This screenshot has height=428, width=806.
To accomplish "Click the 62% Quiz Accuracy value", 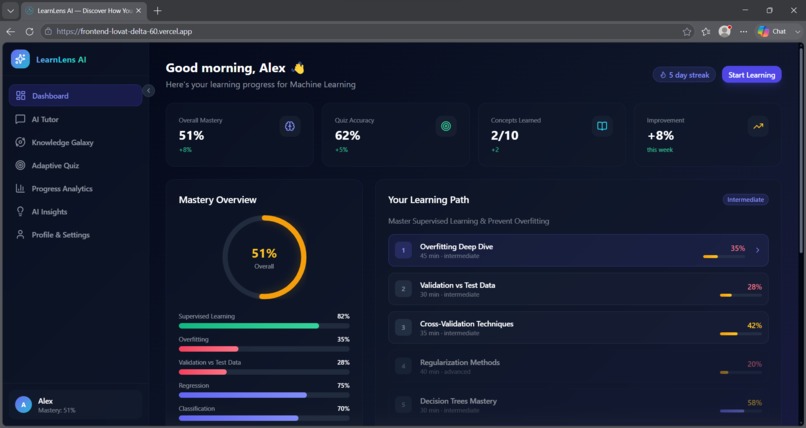I will tap(347, 136).
